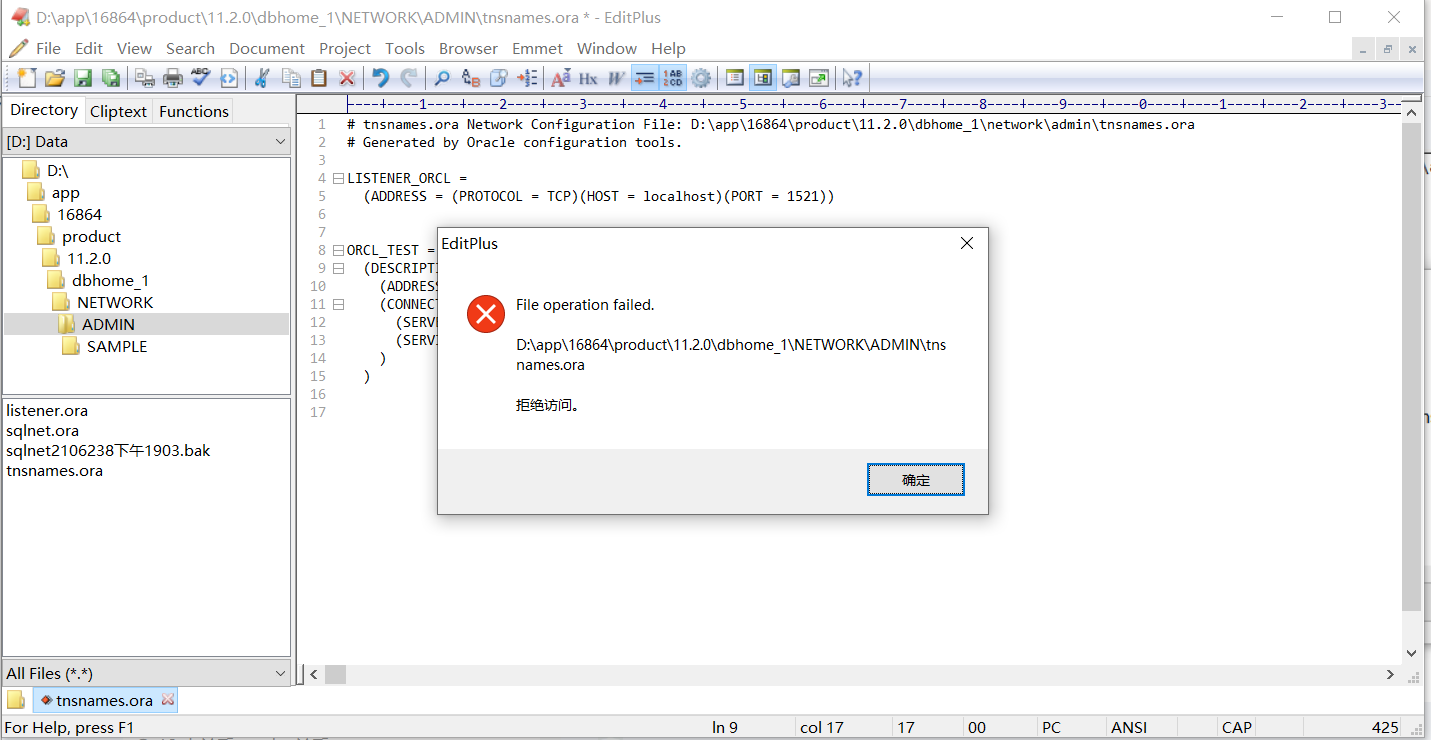Viewport: 1431px width, 740px height.
Task: Switch to the Cliptext tab
Action: coord(118,111)
